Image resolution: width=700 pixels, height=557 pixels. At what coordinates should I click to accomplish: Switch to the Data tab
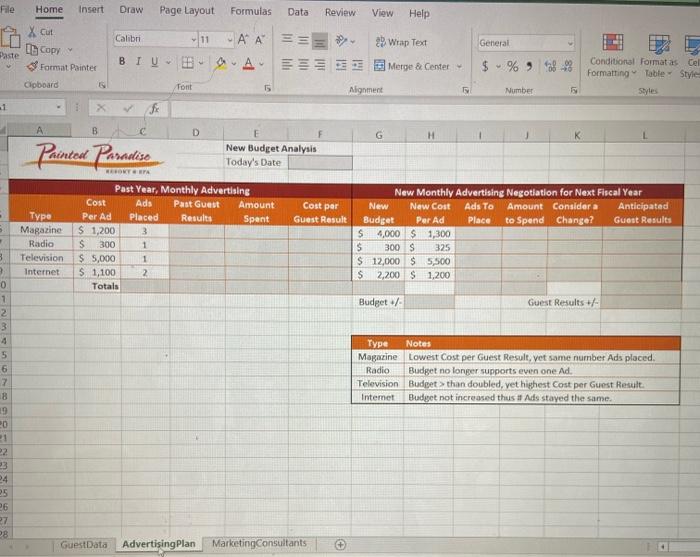(298, 12)
